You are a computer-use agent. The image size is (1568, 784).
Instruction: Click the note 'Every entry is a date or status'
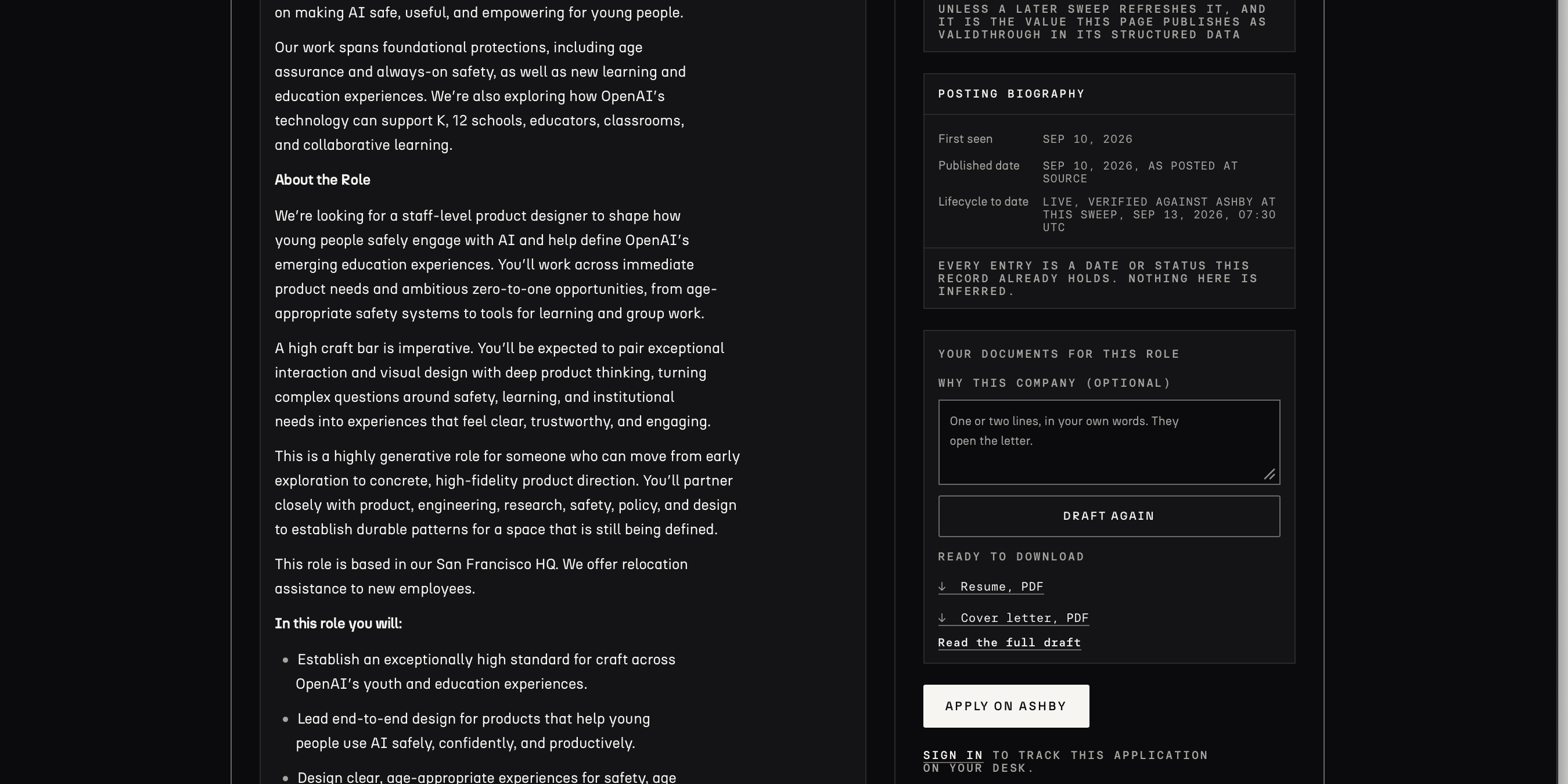(x=1098, y=279)
